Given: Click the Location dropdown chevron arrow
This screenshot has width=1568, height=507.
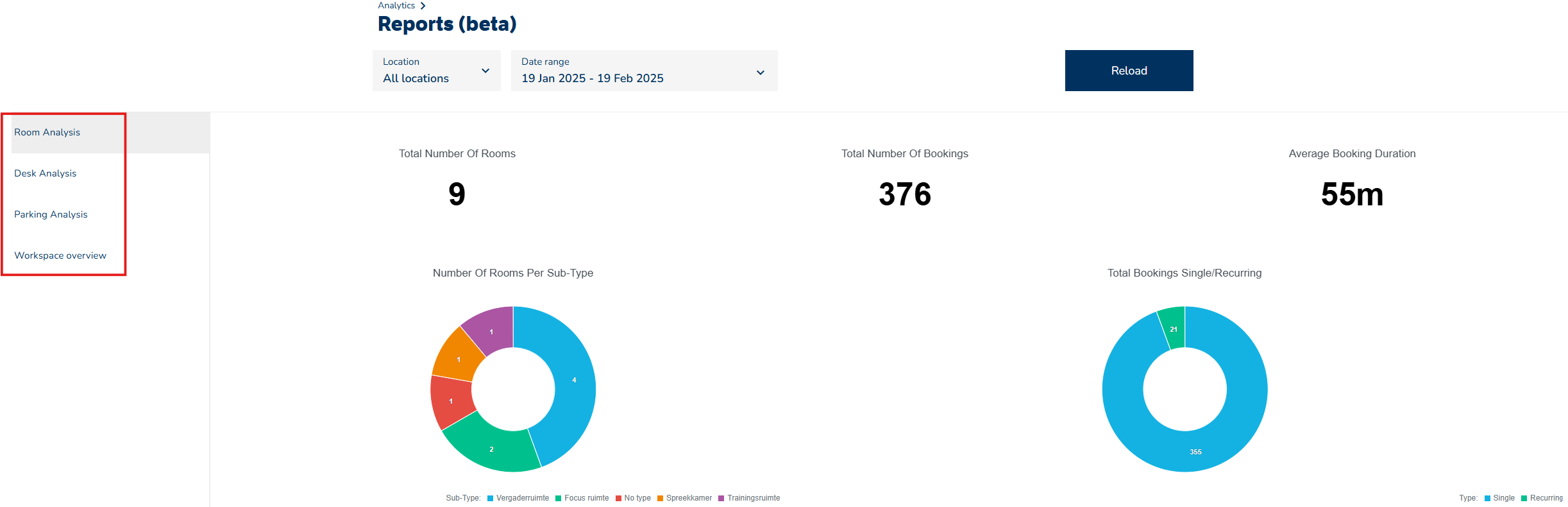Looking at the screenshot, I should click(x=485, y=71).
